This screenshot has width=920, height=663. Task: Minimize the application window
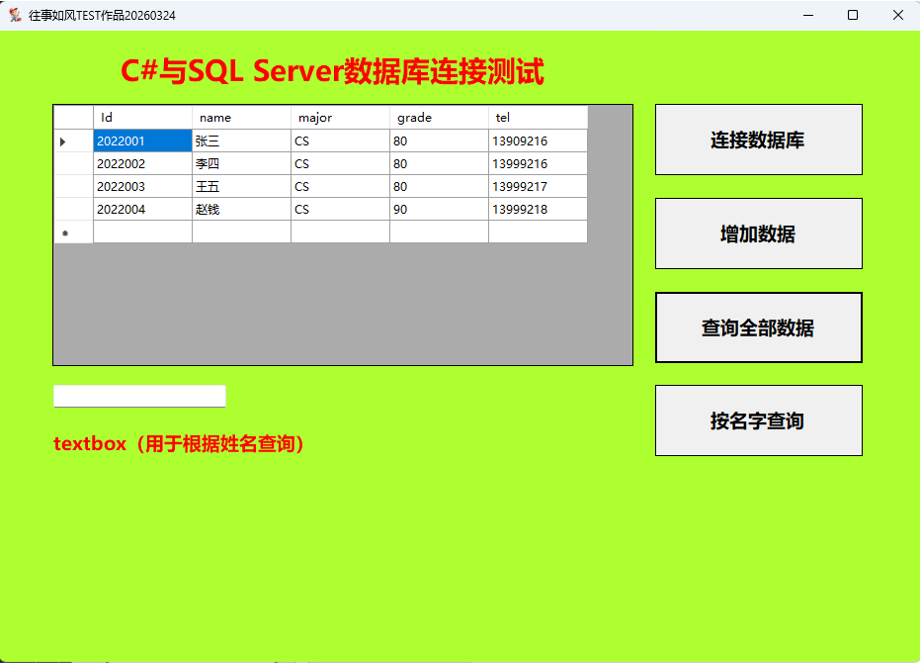806,15
